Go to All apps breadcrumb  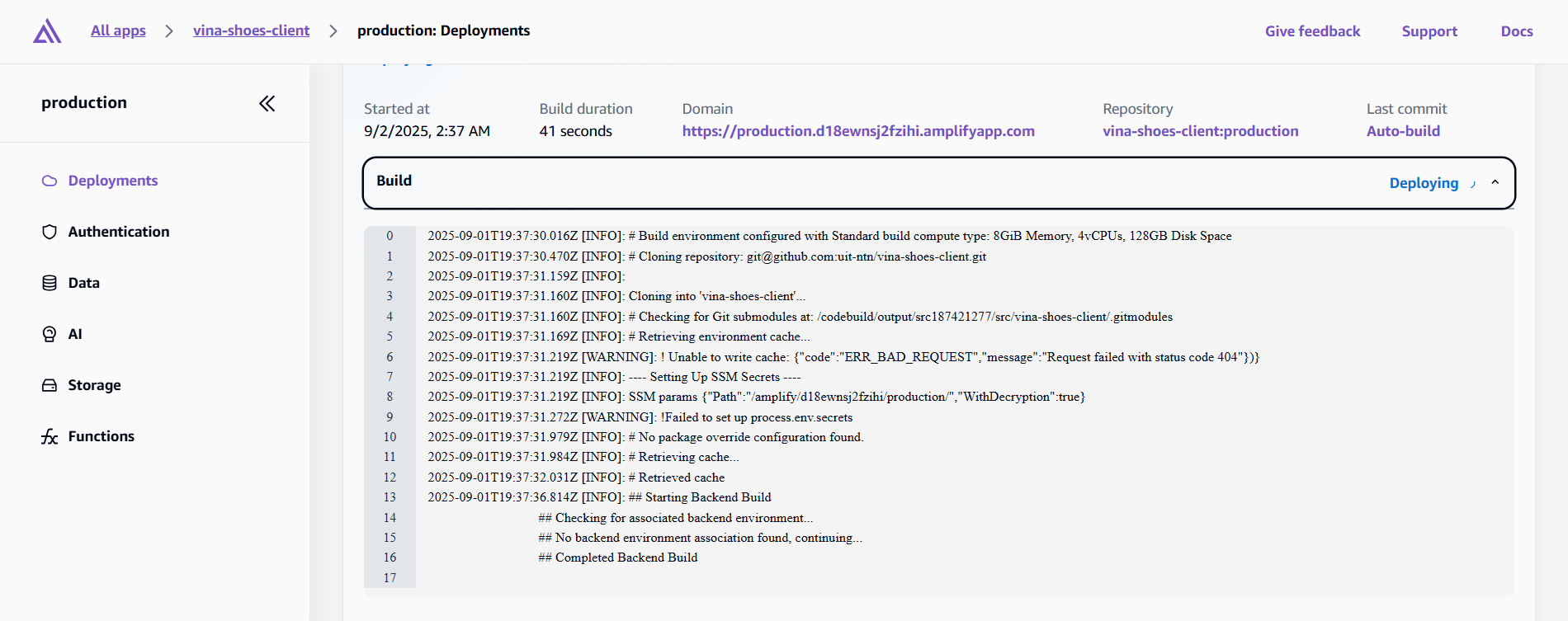tap(118, 31)
